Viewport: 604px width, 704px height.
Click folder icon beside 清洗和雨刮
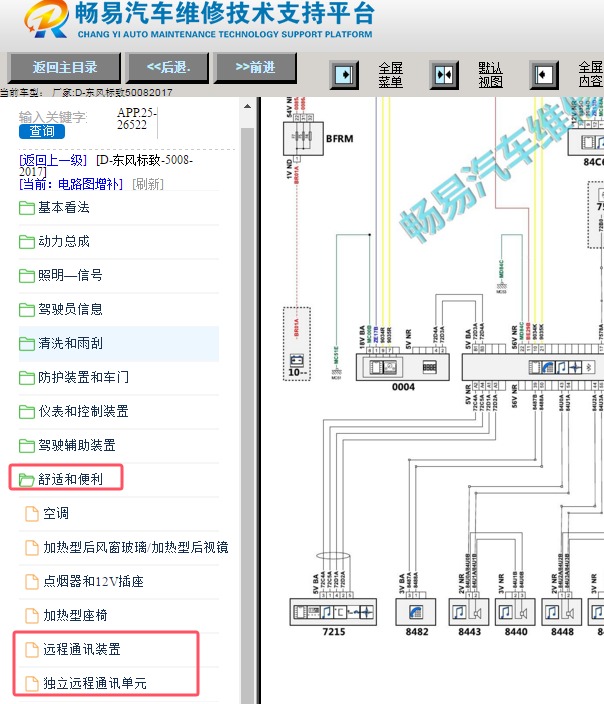coord(27,344)
